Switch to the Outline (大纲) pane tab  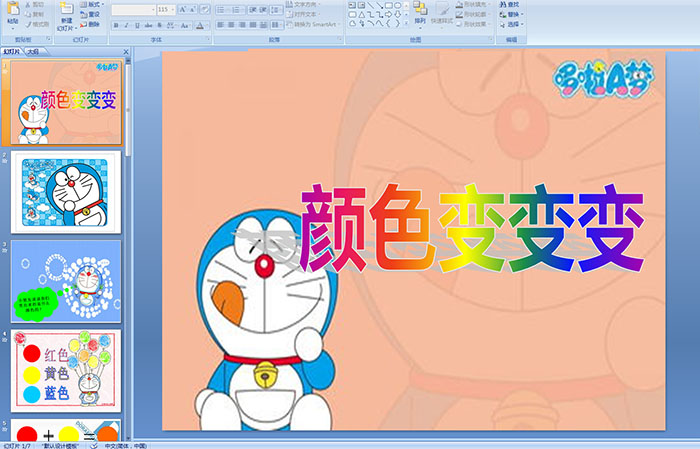pyautogui.click(x=33, y=52)
